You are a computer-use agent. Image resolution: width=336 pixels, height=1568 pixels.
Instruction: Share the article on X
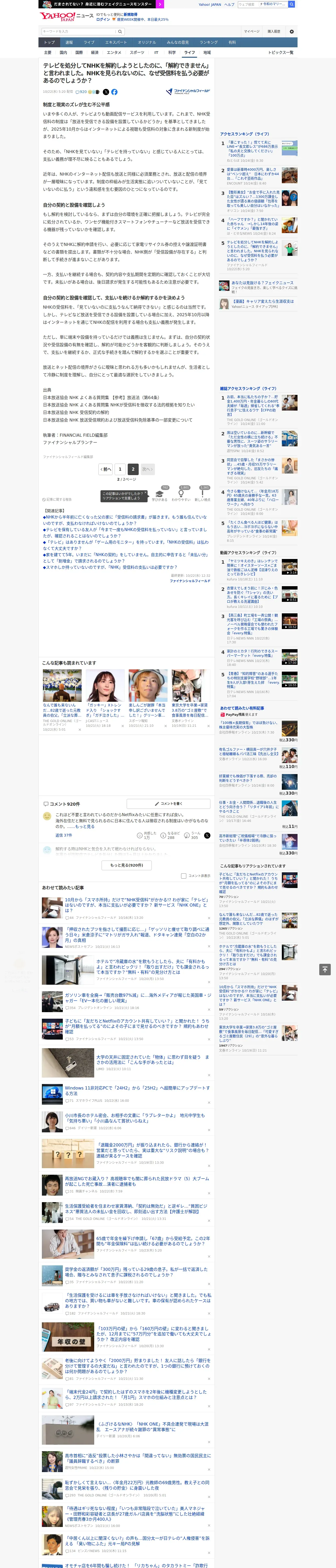coord(106,92)
